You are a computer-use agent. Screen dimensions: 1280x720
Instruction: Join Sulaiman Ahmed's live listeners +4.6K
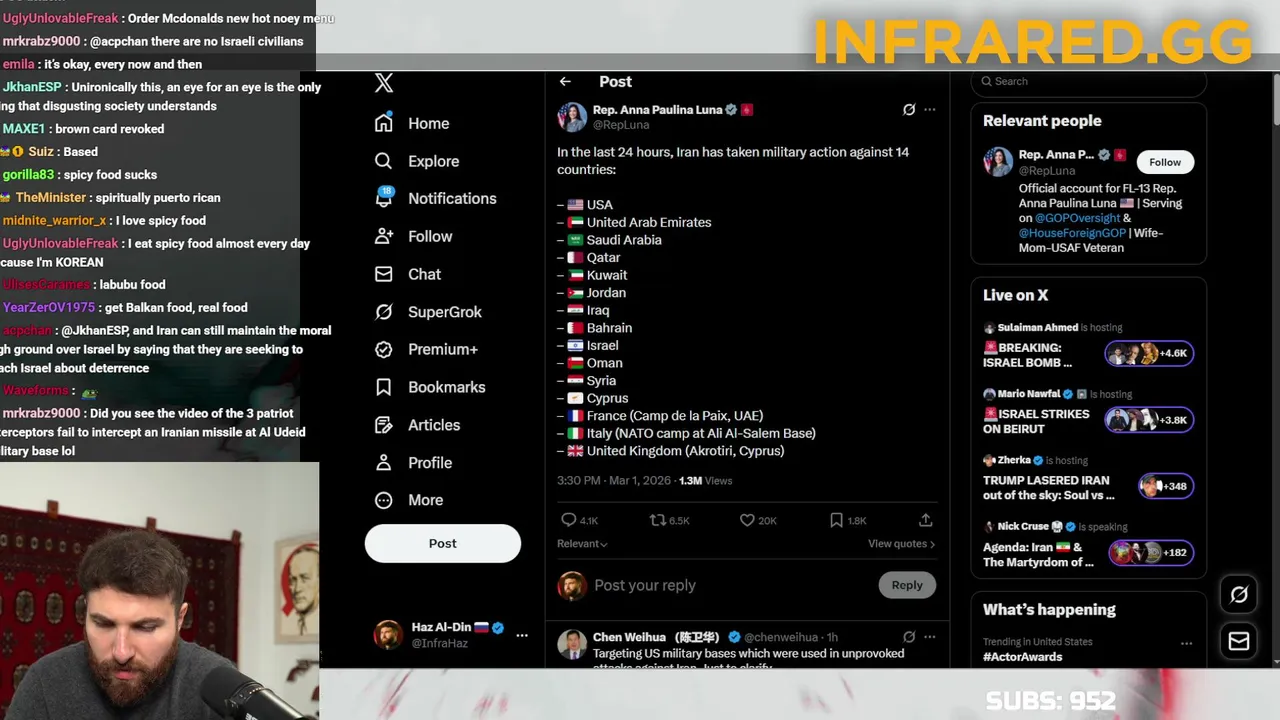click(x=1149, y=353)
